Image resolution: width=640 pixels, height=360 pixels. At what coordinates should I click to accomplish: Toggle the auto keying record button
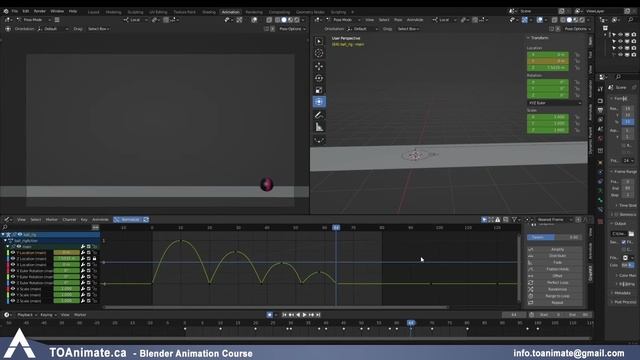tap(270, 315)
